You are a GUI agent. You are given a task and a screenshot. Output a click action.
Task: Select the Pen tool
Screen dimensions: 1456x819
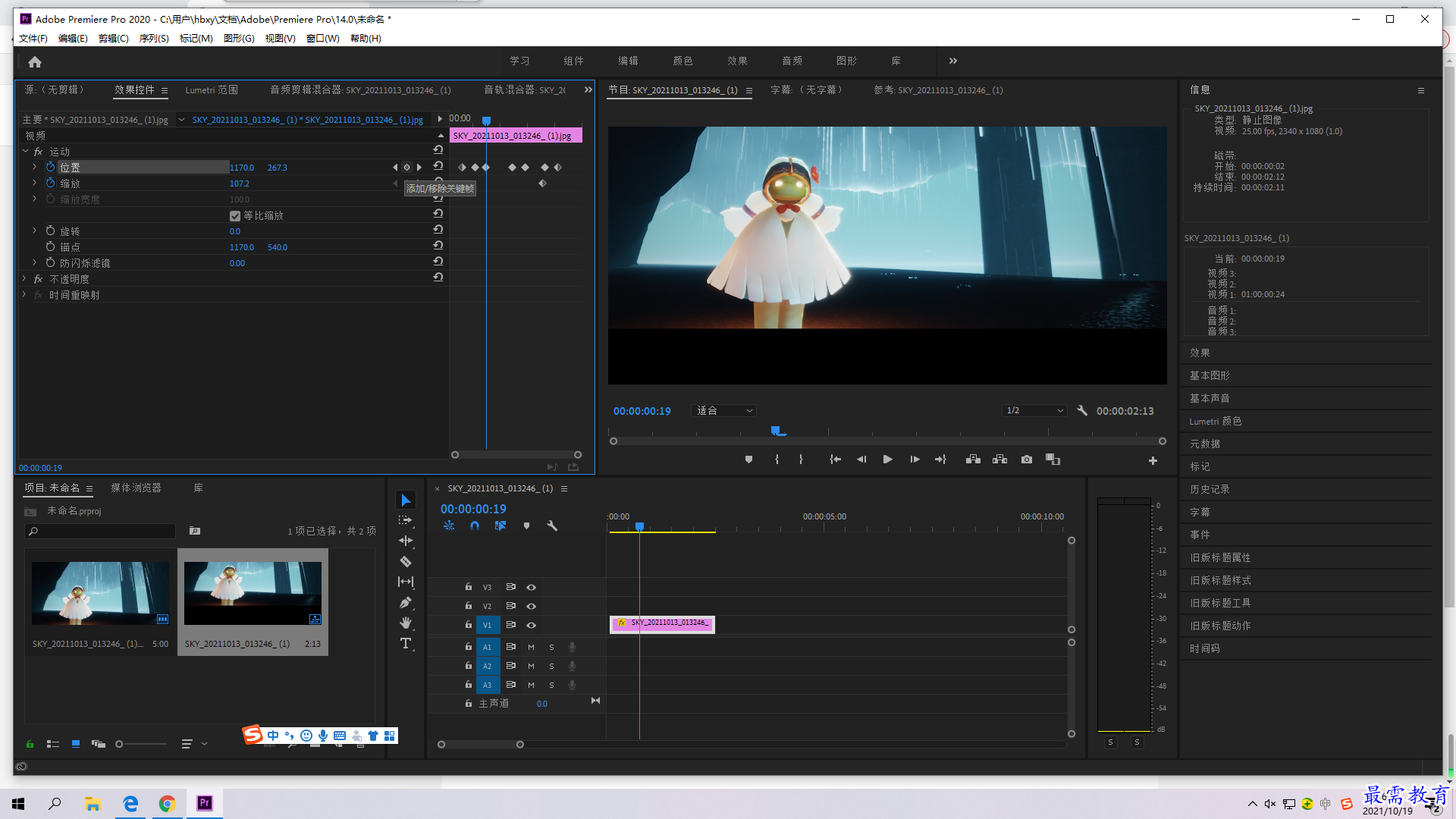(x=406, y=602)
